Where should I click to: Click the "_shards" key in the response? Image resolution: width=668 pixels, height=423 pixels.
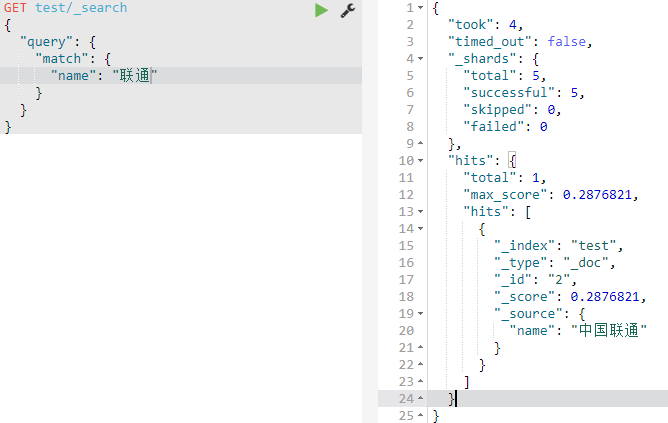[x=482, y=59]
